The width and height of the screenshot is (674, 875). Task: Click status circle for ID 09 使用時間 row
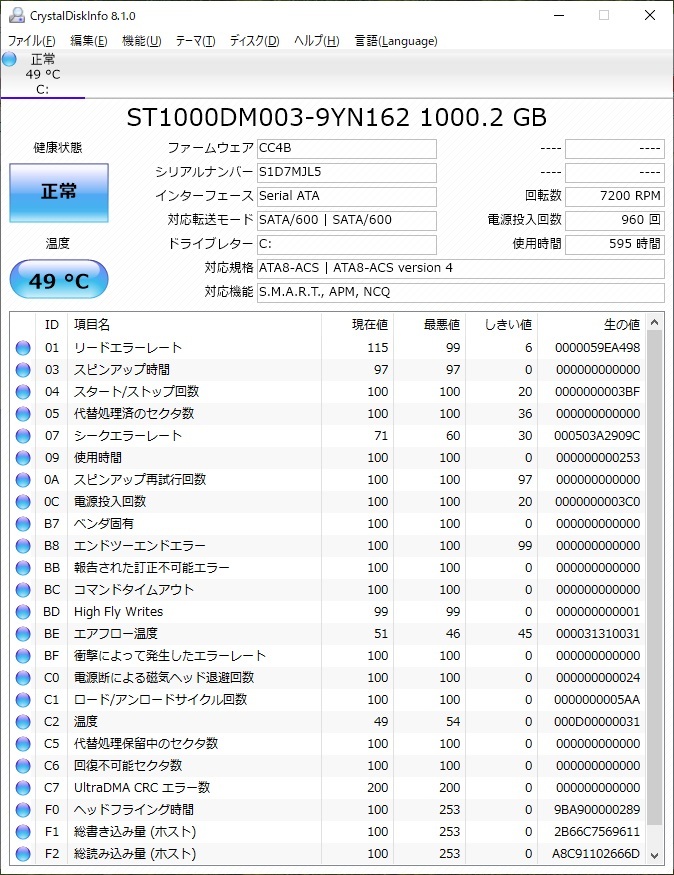[23, 458]
